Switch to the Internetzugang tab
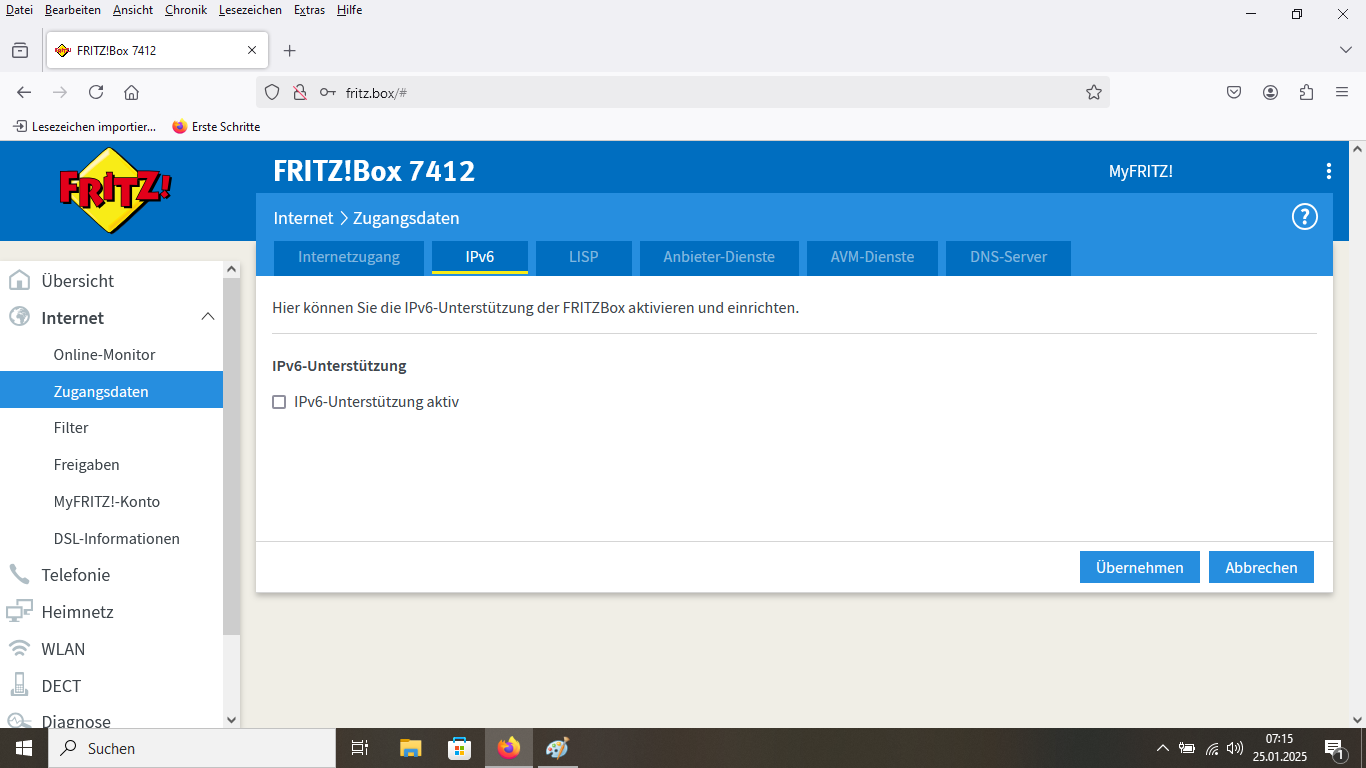Viewport: 1366px width, 768px height. (x=349, y=257)
